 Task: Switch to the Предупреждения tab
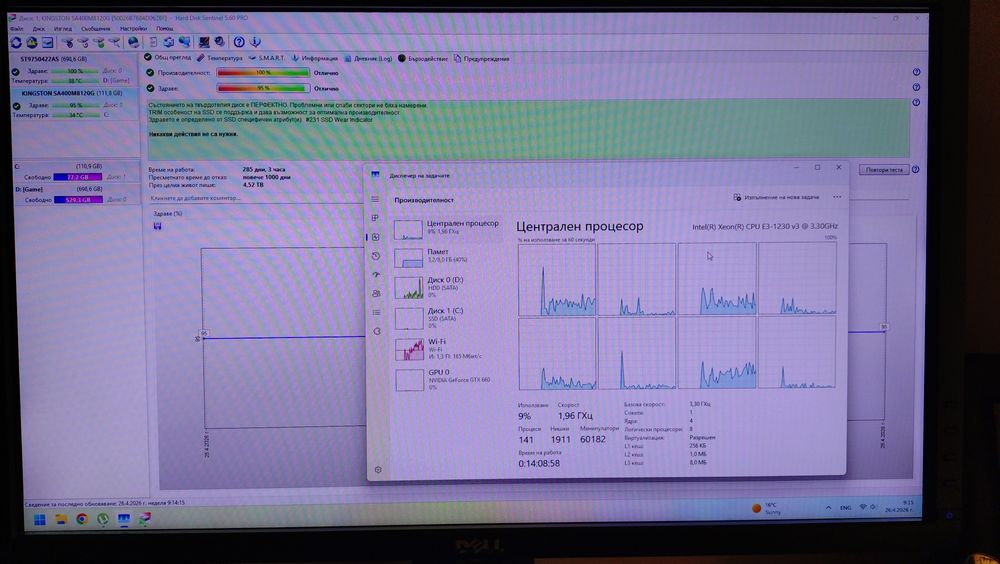pyautogui.click(x=481, y=58)
